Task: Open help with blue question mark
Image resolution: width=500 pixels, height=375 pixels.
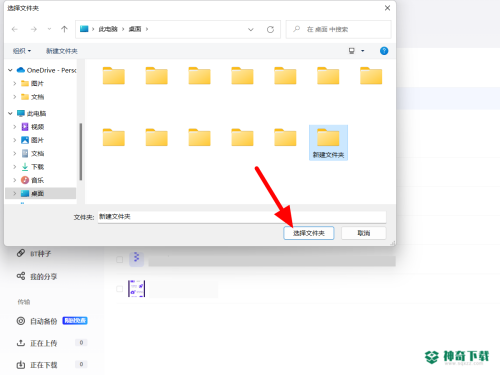Action: coord(384,51)
